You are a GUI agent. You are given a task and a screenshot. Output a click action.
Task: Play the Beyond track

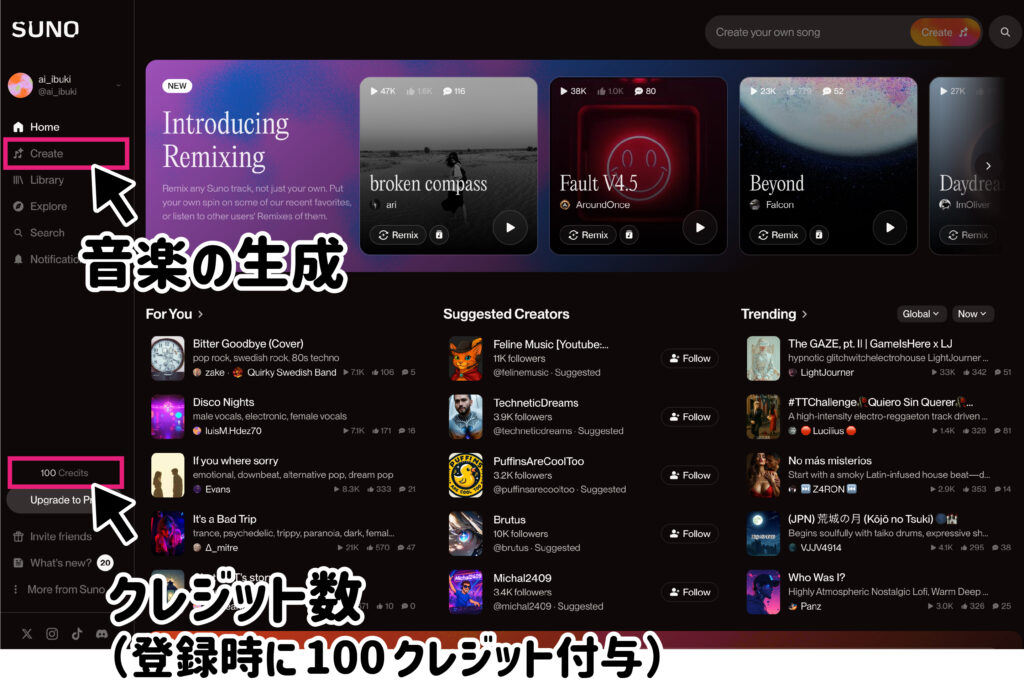889,227
